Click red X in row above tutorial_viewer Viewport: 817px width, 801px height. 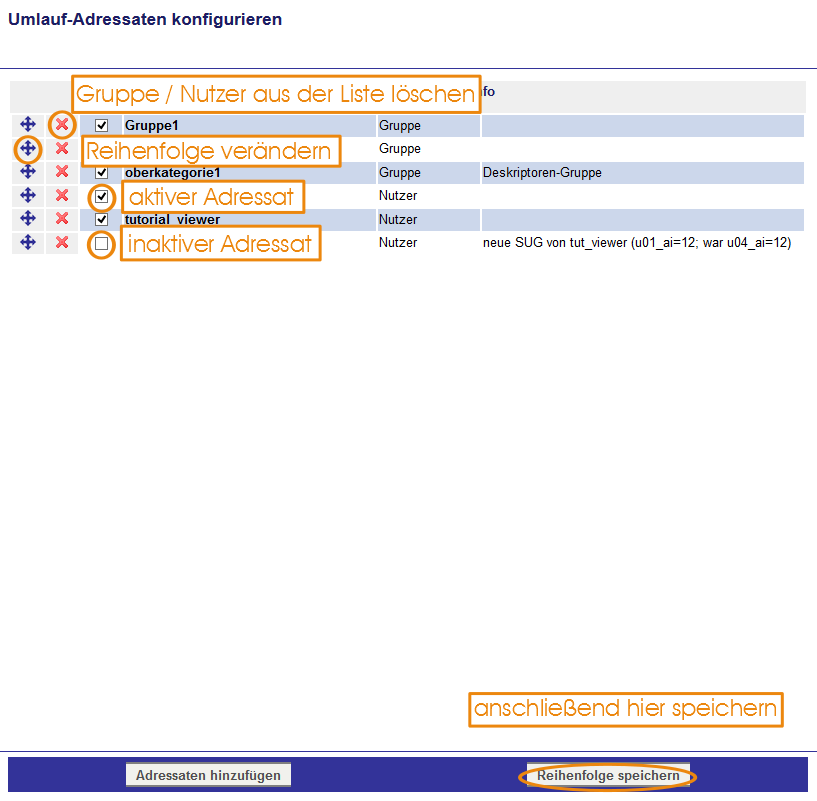(62, 195)
